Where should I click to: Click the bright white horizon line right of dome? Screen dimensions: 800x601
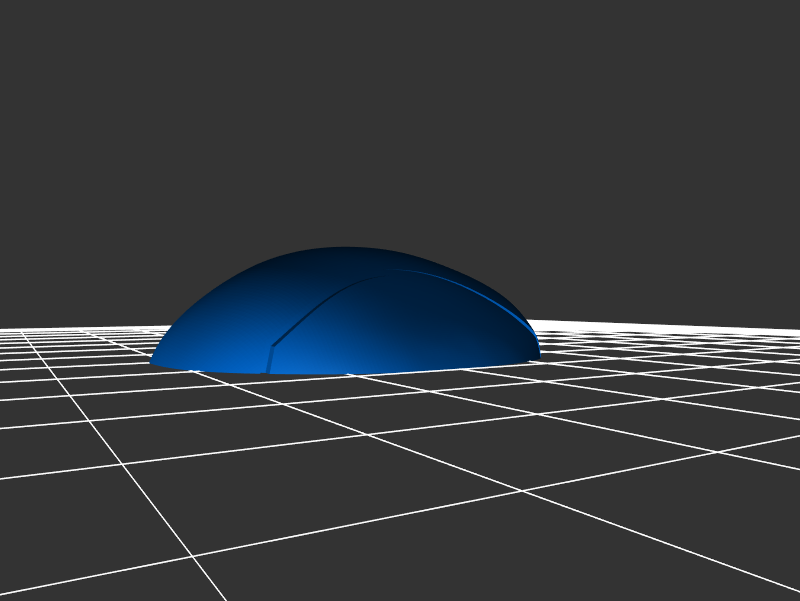click(x=660, y=325)
